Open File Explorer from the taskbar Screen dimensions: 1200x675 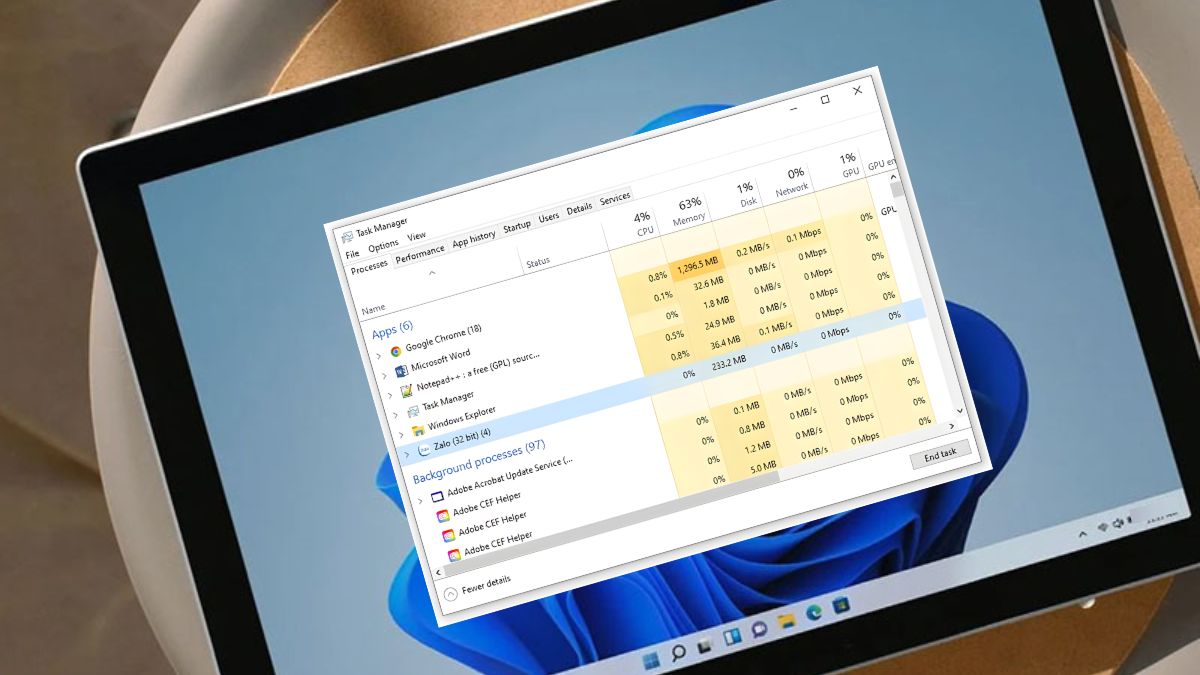tap(785, 622)
